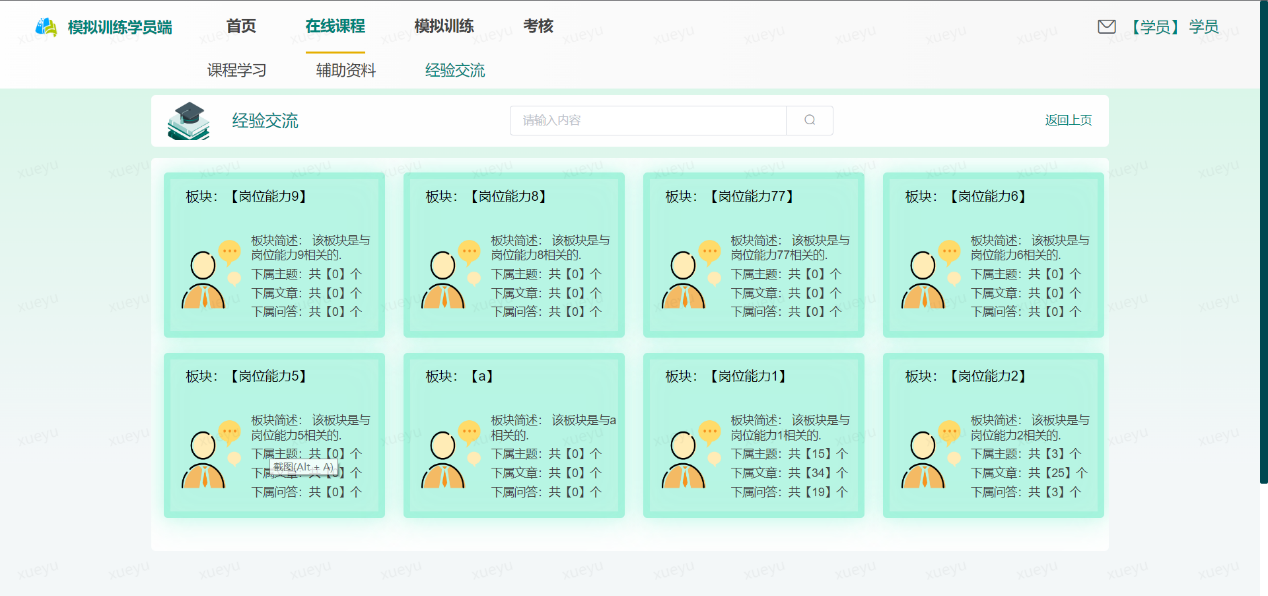Click inside the 请输入内容 search field
Image resolution: width=1268 pixels, height=596 pixels.
coord(645,120)
